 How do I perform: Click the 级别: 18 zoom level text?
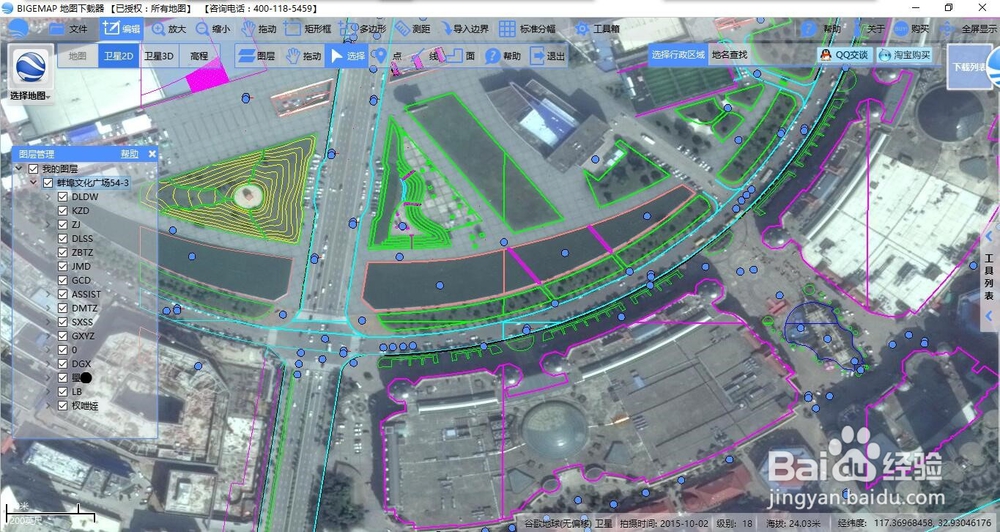735,524
